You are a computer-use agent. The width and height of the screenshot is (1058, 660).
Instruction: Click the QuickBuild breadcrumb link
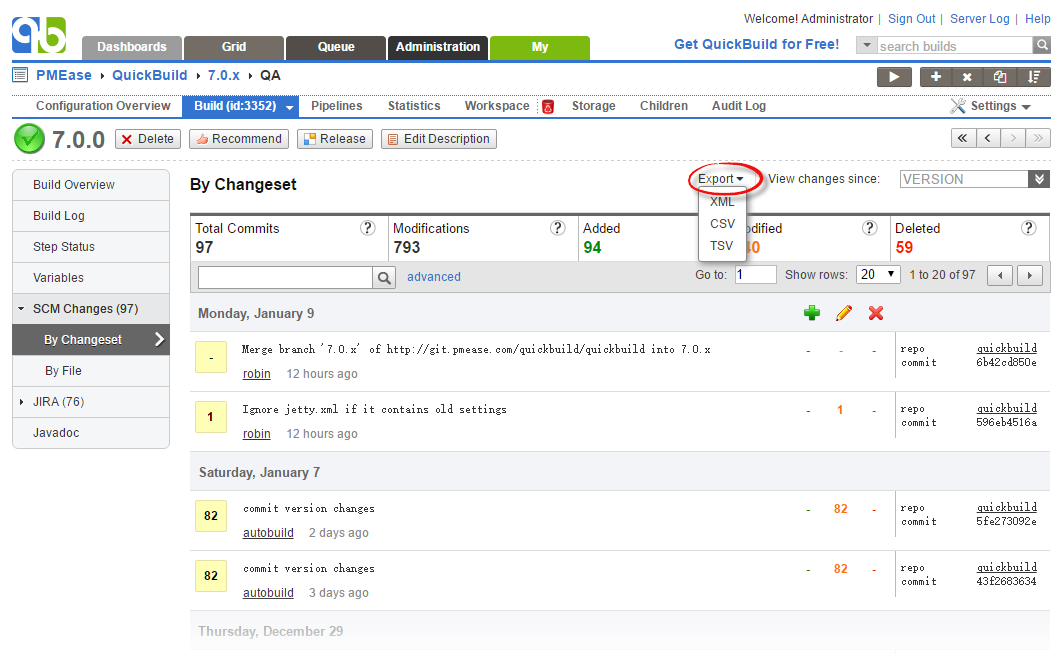(x=150, y=75)
